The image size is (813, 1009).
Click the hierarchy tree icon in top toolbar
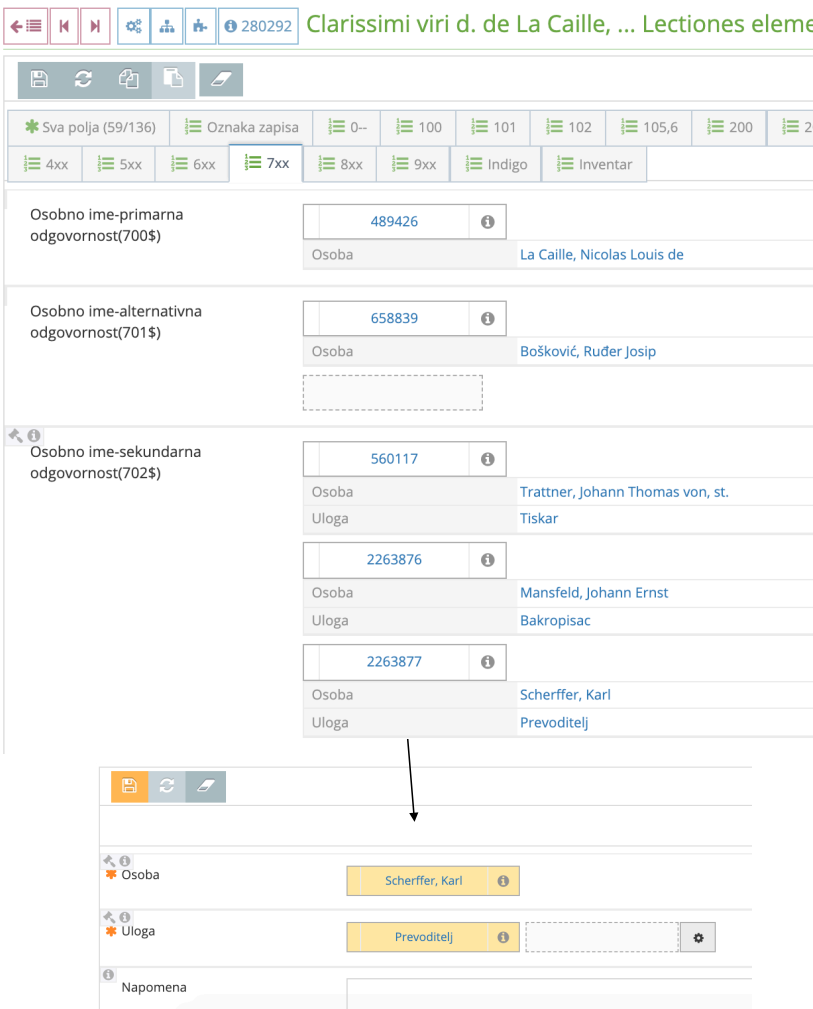pos(166,26)
